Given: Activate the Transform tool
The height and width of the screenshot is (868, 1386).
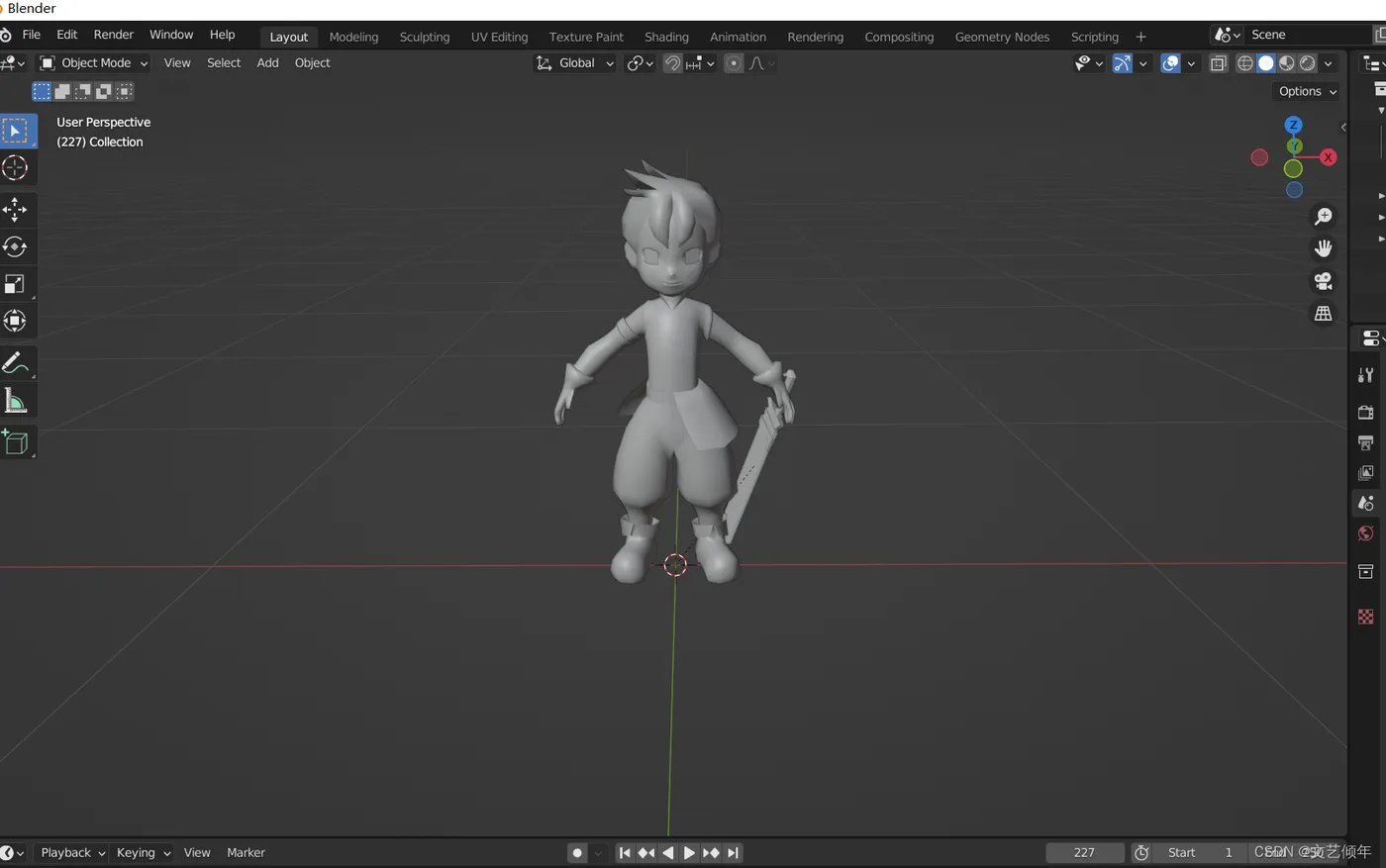Looking at the screenshot, I should click(15, 321).
